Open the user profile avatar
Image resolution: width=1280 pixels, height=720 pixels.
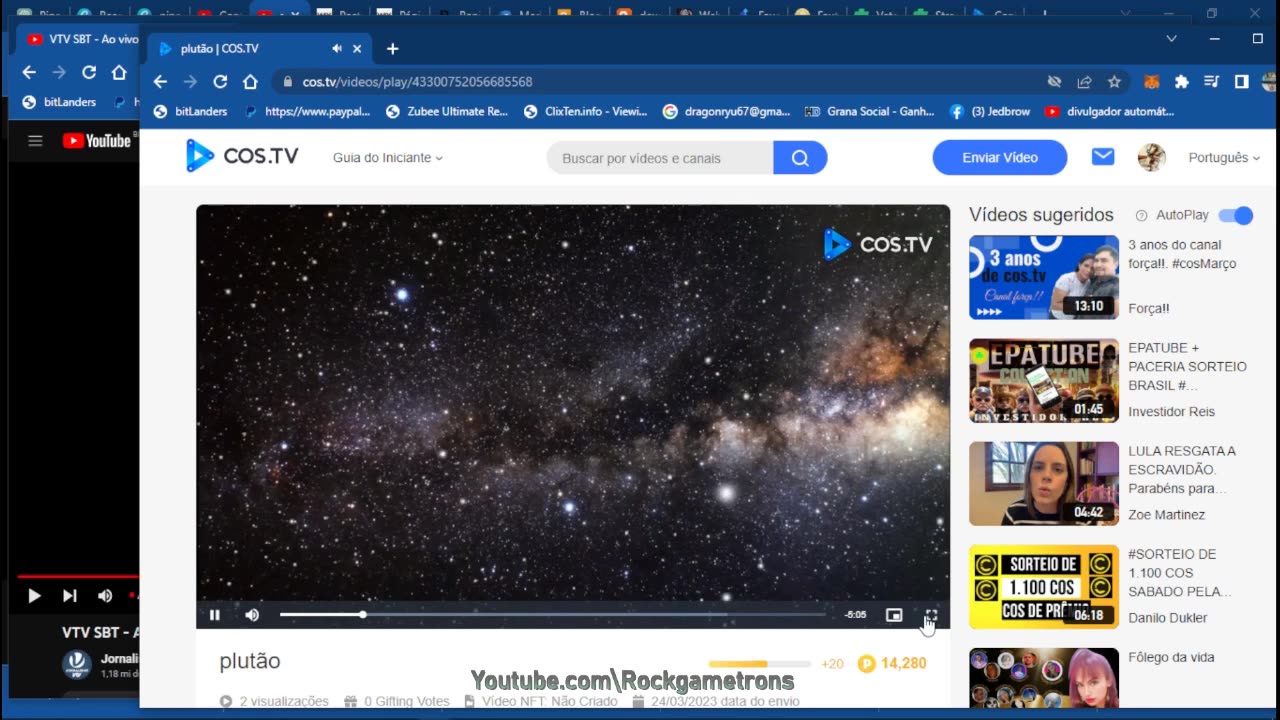coord(1152,157)
